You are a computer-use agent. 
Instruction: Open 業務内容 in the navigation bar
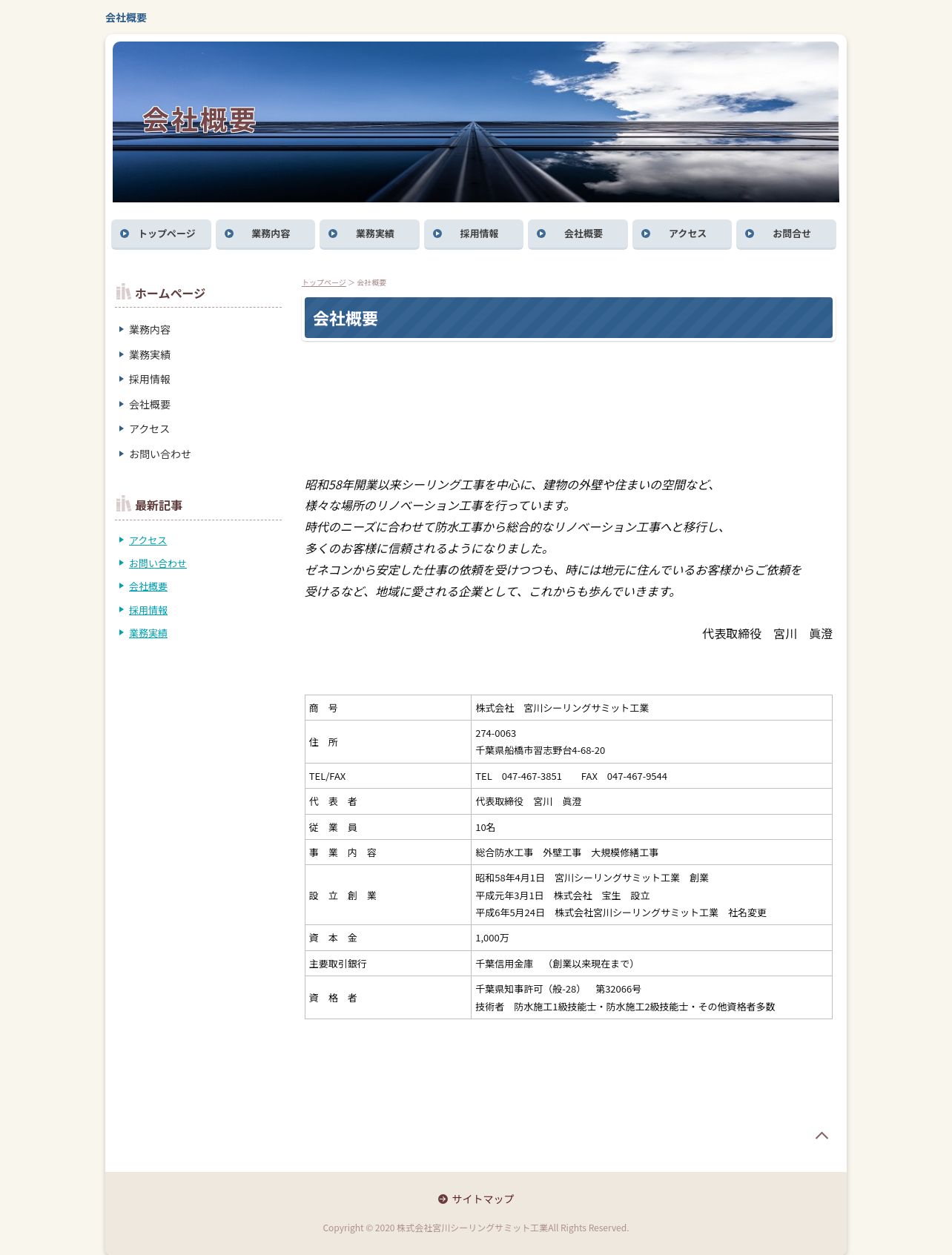[265, 234]
